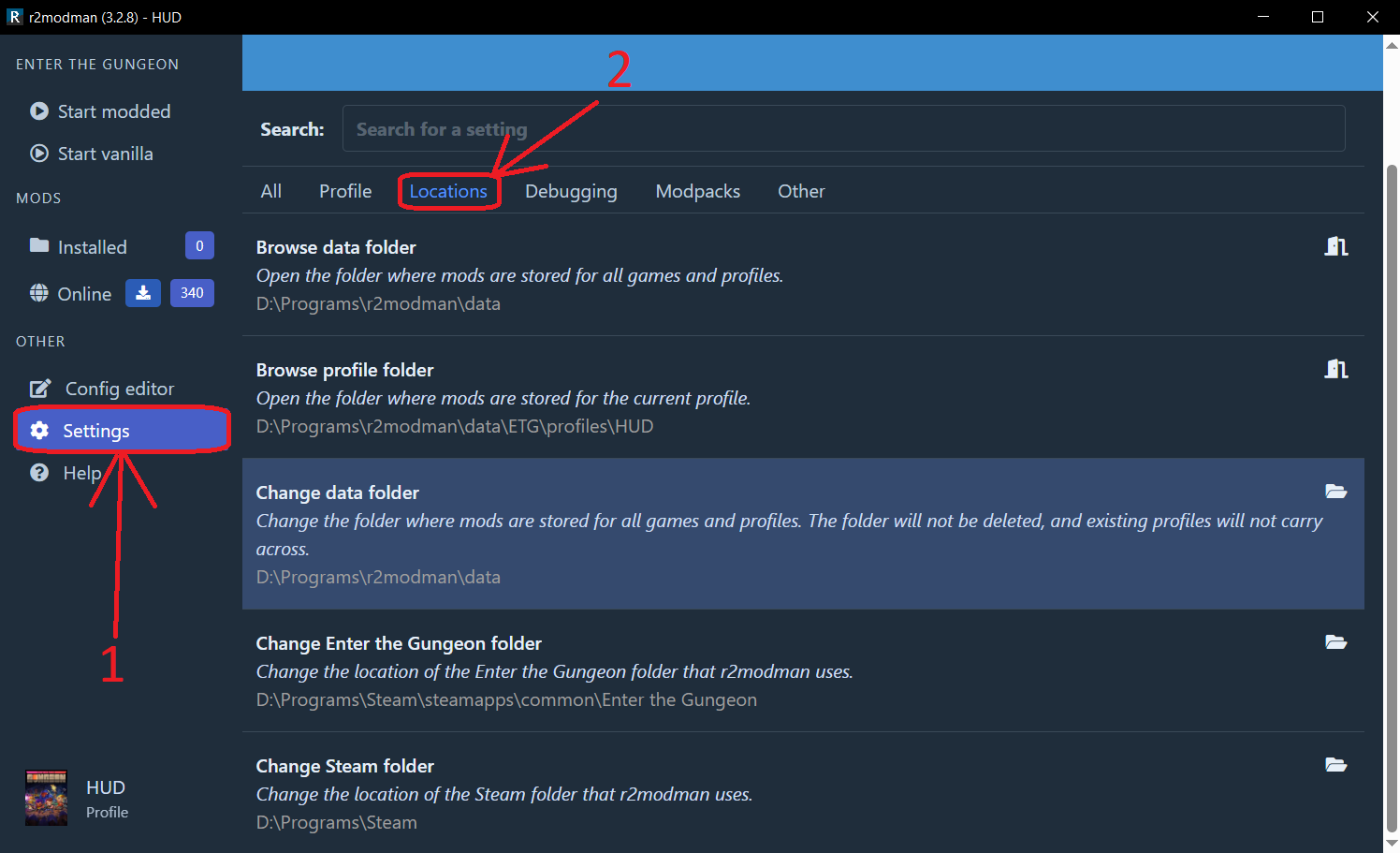Open the Help page

point(82,473)
